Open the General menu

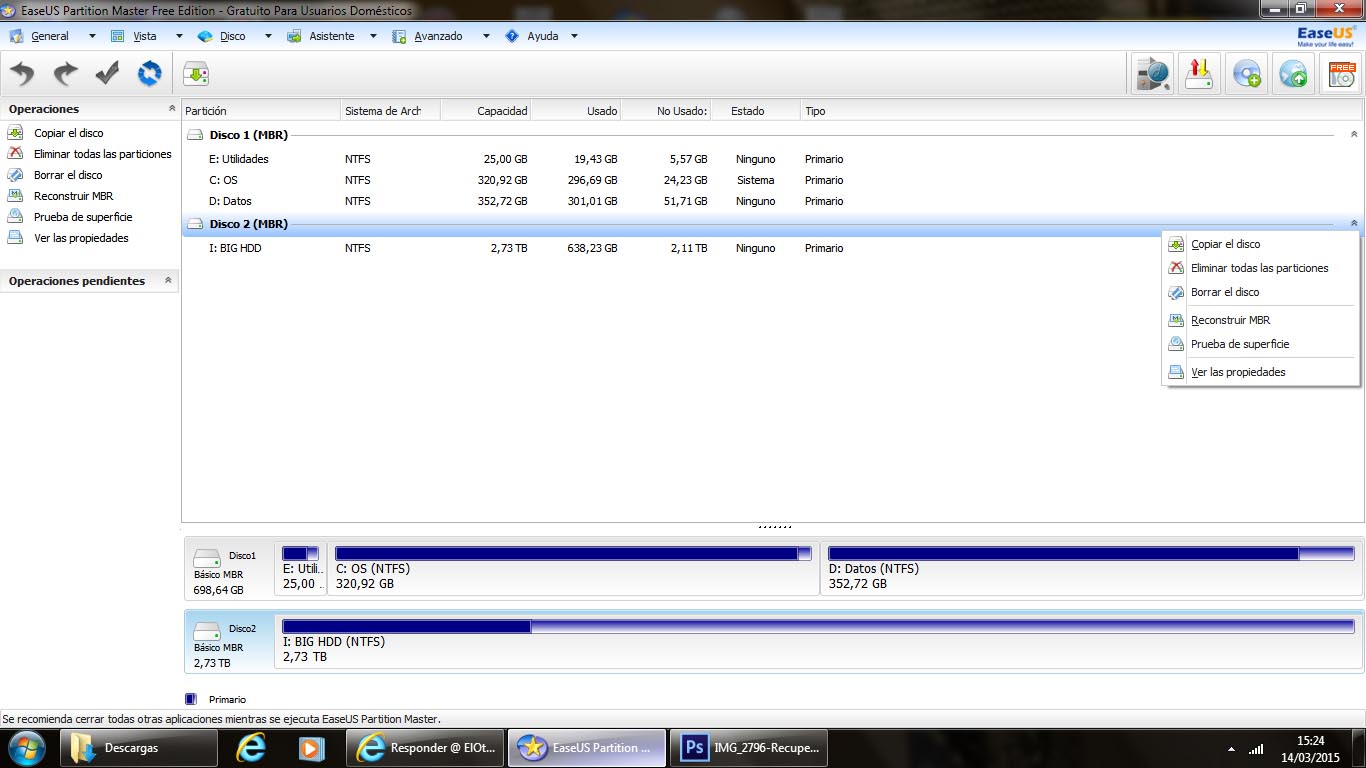50,36
